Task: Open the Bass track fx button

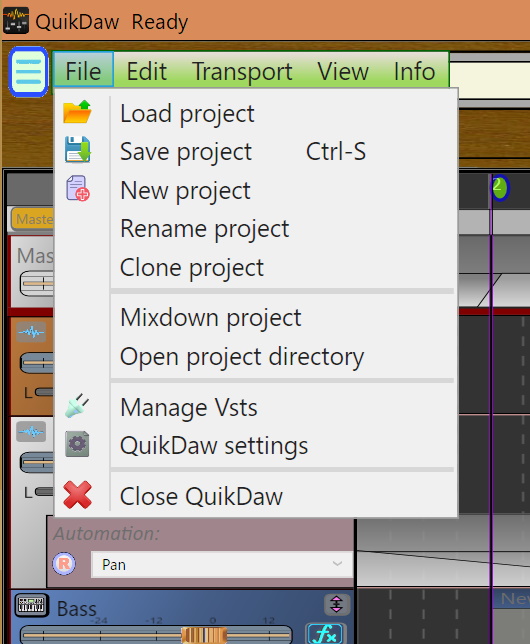Action: (x=324, y=634)
